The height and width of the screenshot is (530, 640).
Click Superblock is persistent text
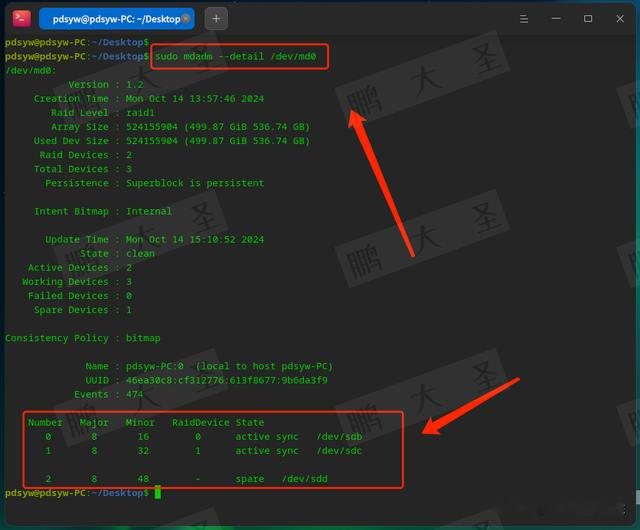pos(195,183)
